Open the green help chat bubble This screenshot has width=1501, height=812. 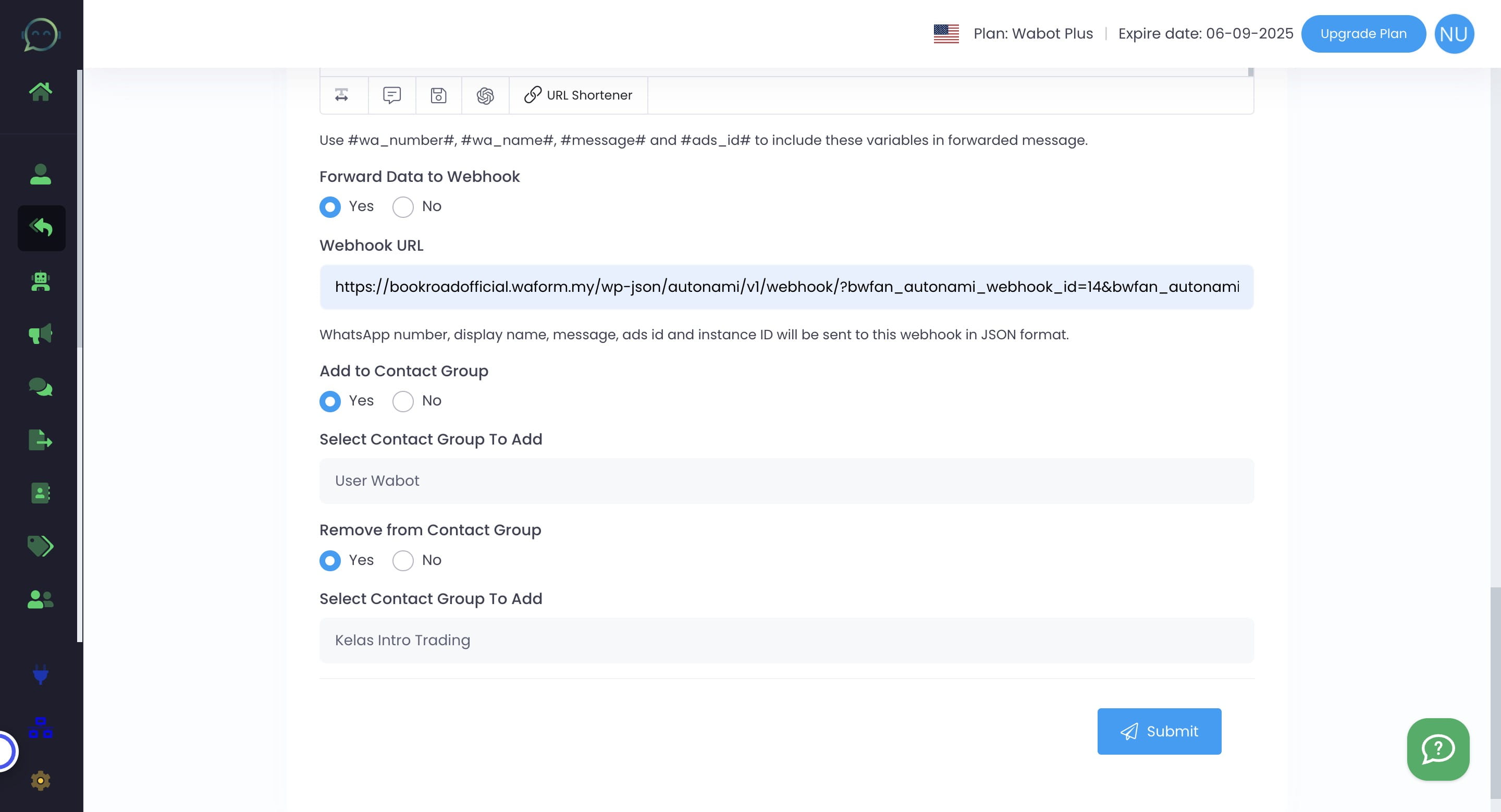[1437, 749]
